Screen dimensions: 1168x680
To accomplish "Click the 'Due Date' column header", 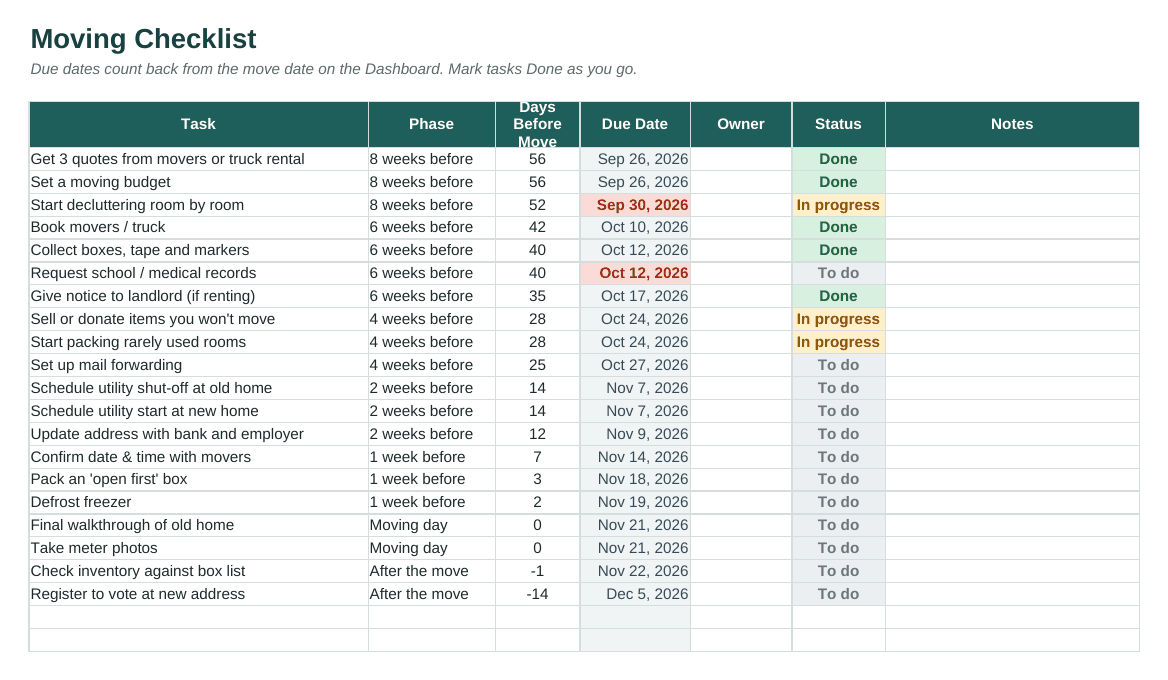I will click(635, 124).
